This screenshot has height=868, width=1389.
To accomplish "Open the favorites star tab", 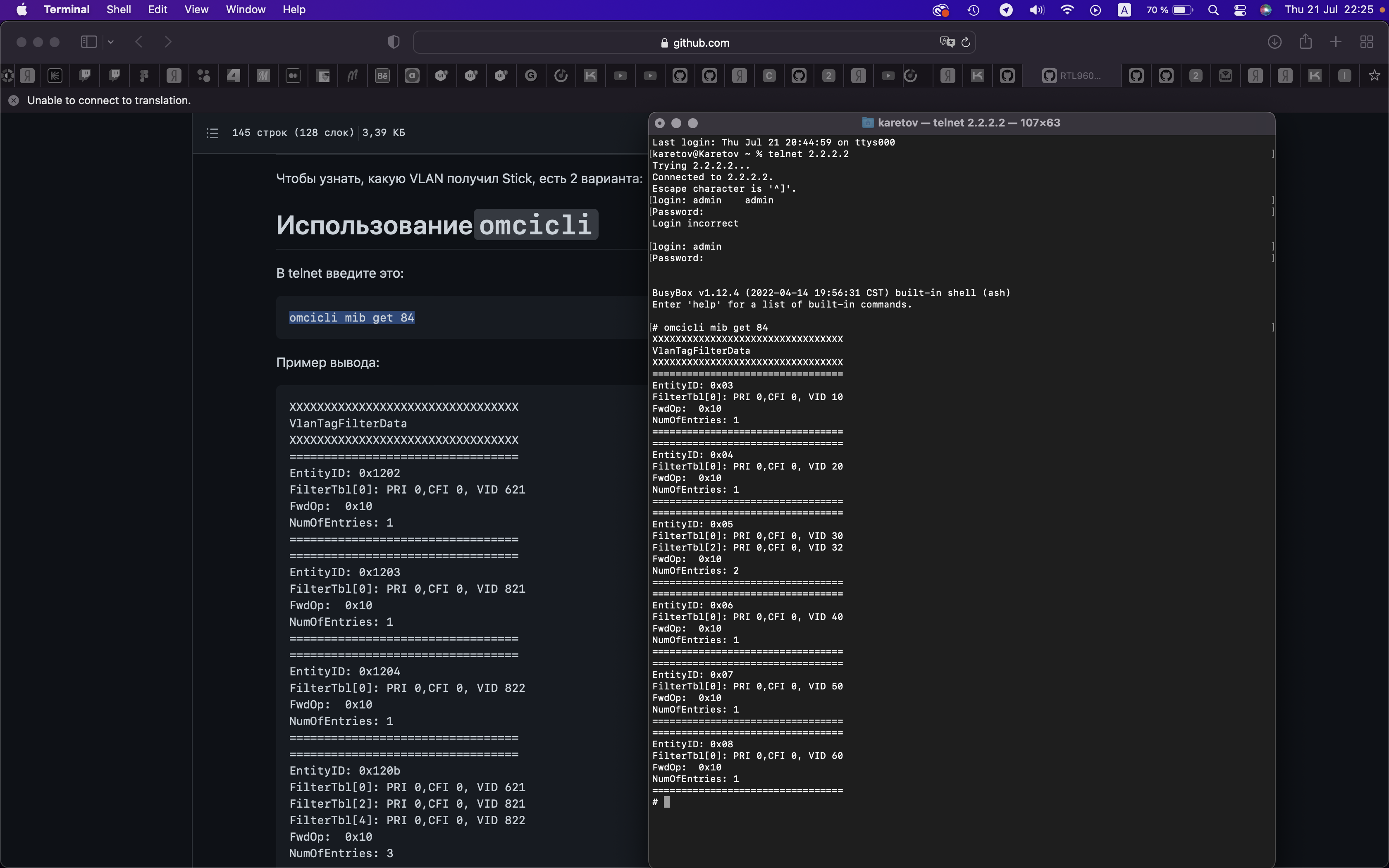I will pyautogui.click(x=1374, y=75).
